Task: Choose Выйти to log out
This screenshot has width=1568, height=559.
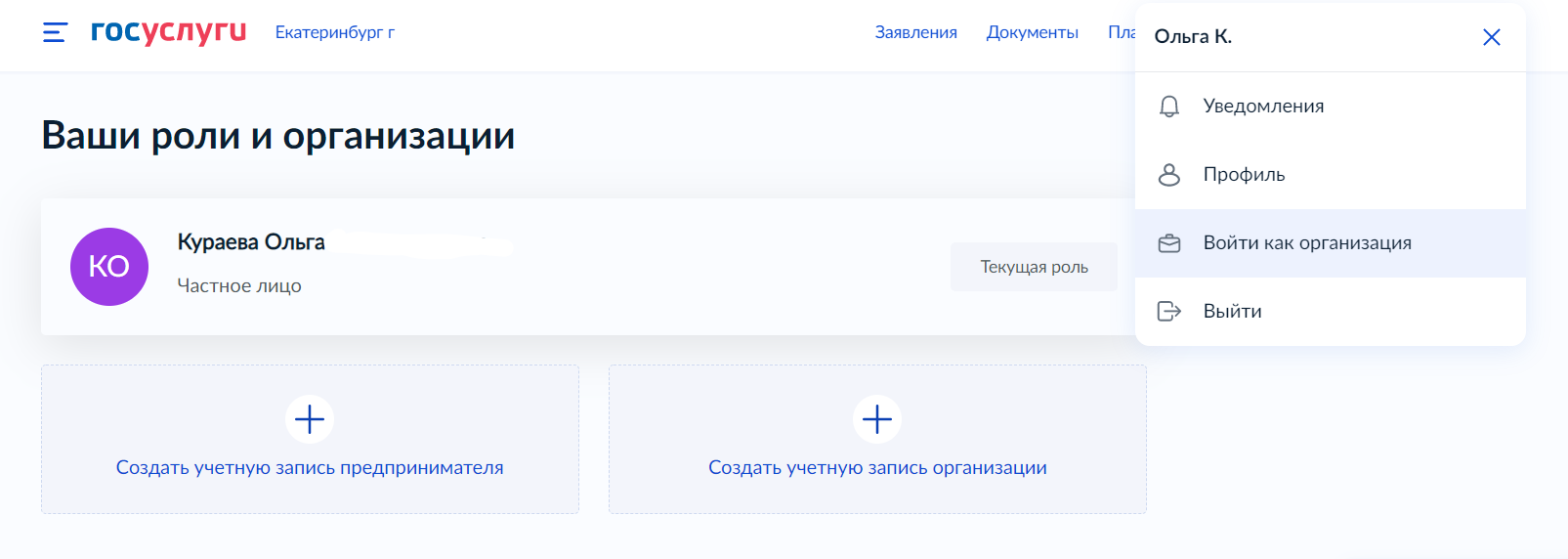Action: click(x=1331, y=312)
